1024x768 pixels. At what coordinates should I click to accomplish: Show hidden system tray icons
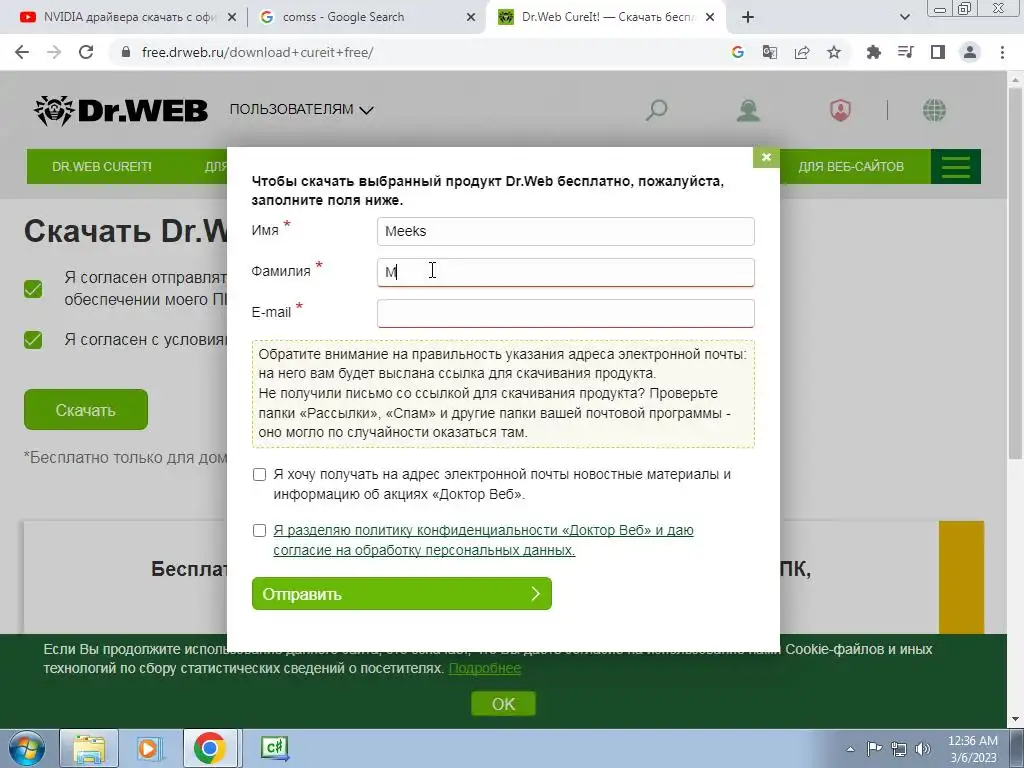[850, 749]
